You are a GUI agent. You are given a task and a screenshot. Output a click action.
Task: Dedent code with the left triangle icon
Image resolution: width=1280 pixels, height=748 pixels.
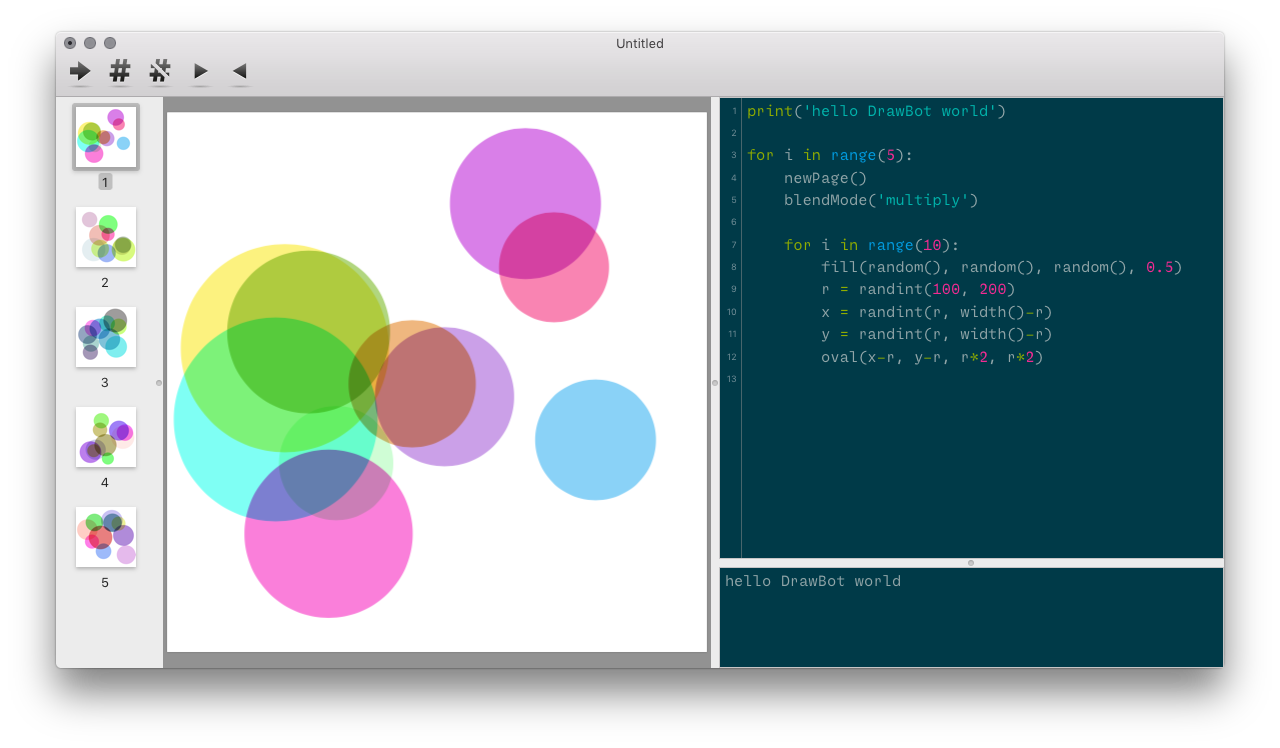pyautogui.click(x=240, y=71)
